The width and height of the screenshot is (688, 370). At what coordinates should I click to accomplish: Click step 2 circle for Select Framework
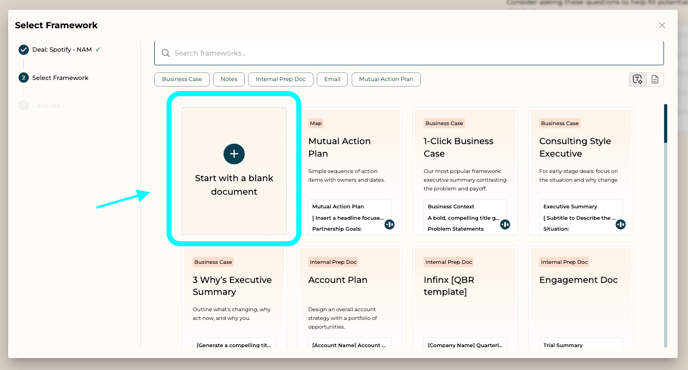[x=24, y=78]
